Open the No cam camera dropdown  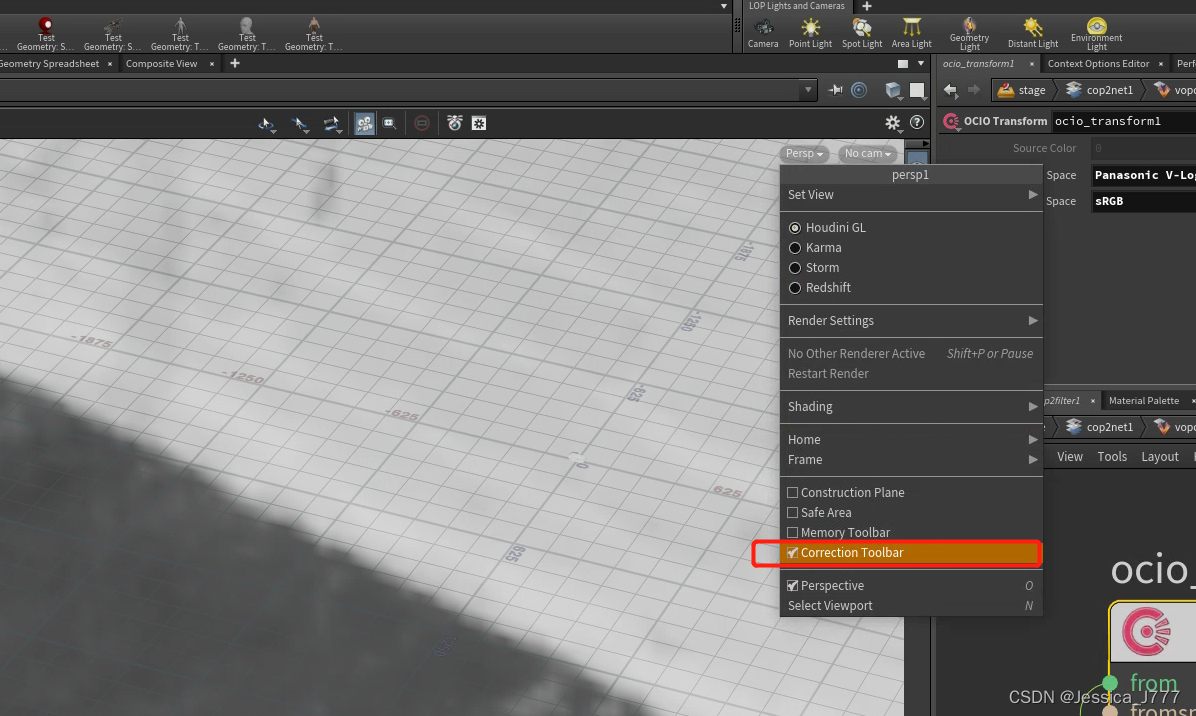[x=867, y=153]
